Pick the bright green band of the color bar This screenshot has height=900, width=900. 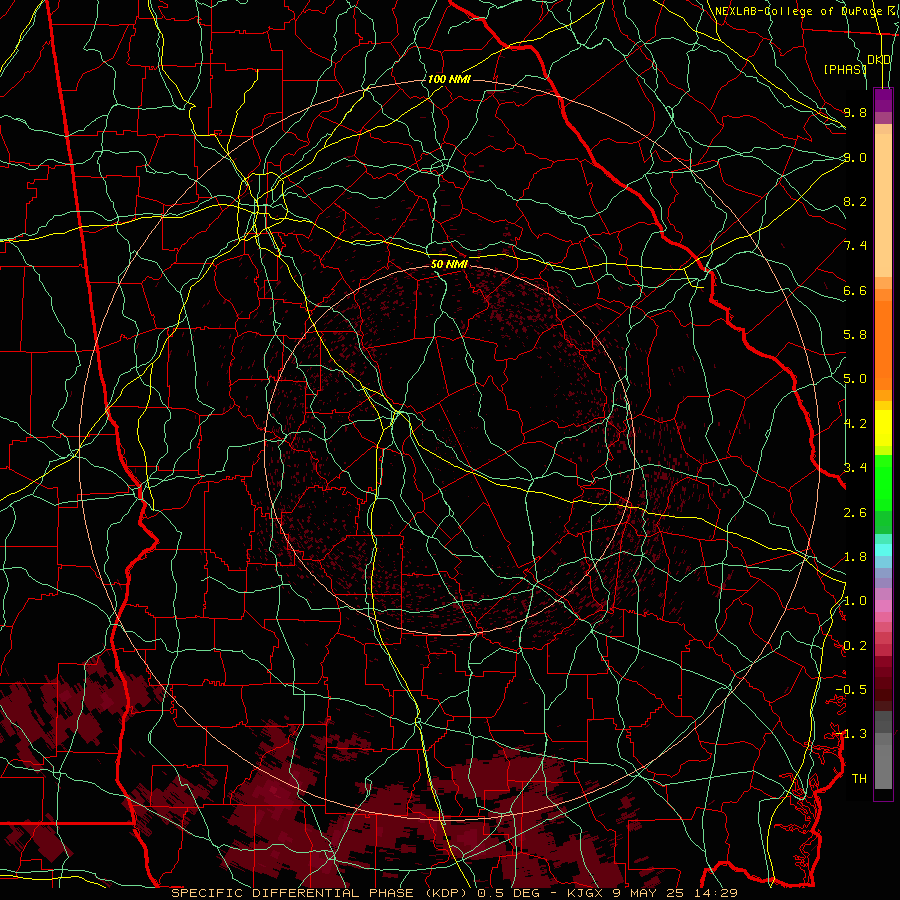tap(883, 483)
